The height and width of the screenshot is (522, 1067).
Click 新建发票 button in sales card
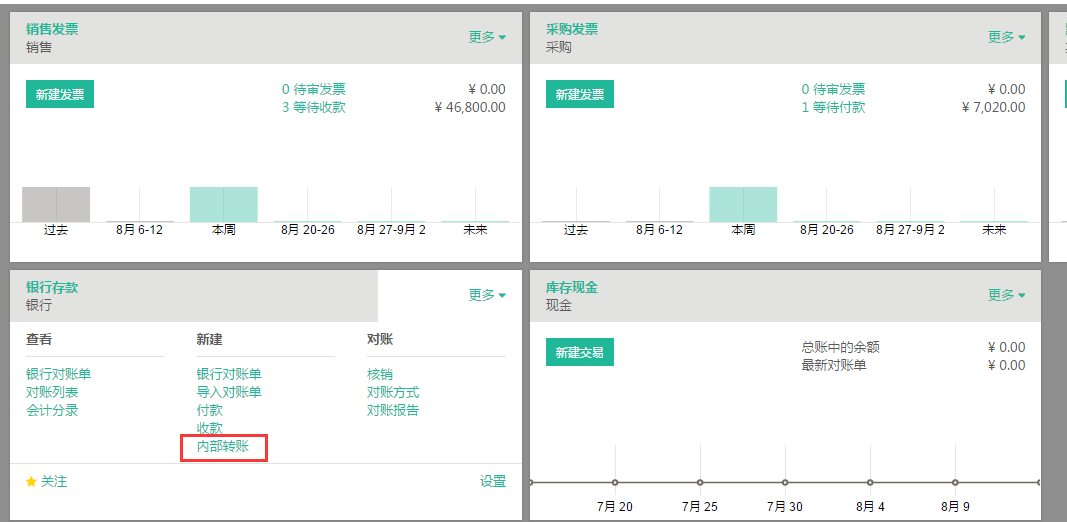pyautogui.click(x=60, y=95)
